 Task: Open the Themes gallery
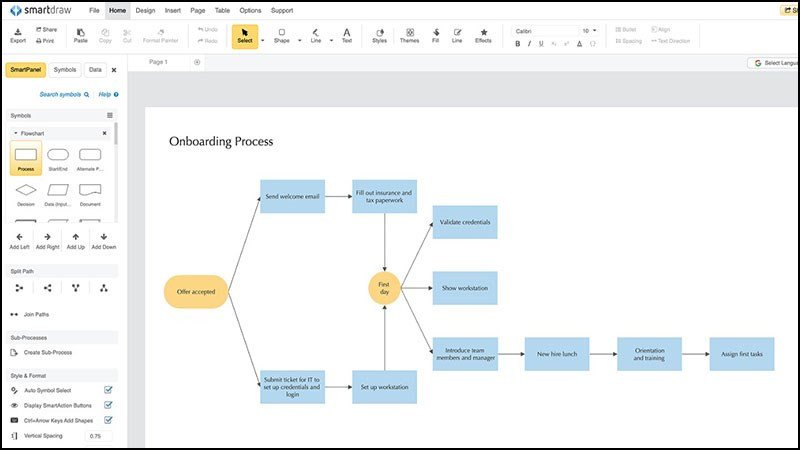[409, 35]
